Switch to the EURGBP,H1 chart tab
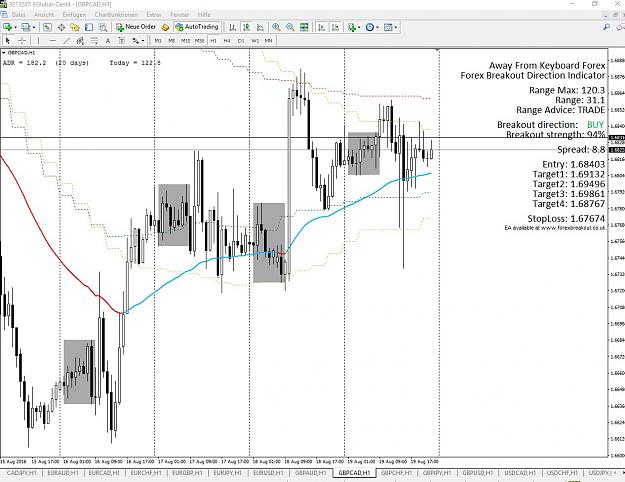 coord(187,473)
